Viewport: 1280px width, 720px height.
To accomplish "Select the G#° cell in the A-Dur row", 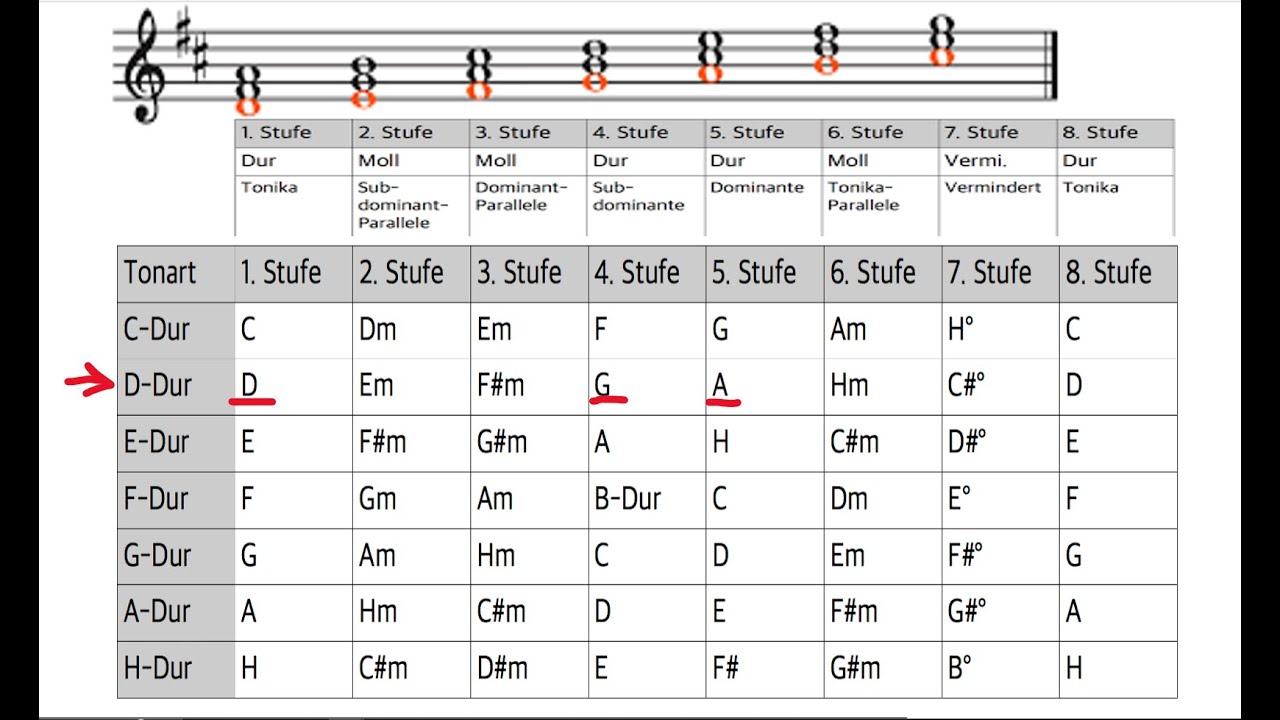I will coord(967,611).
